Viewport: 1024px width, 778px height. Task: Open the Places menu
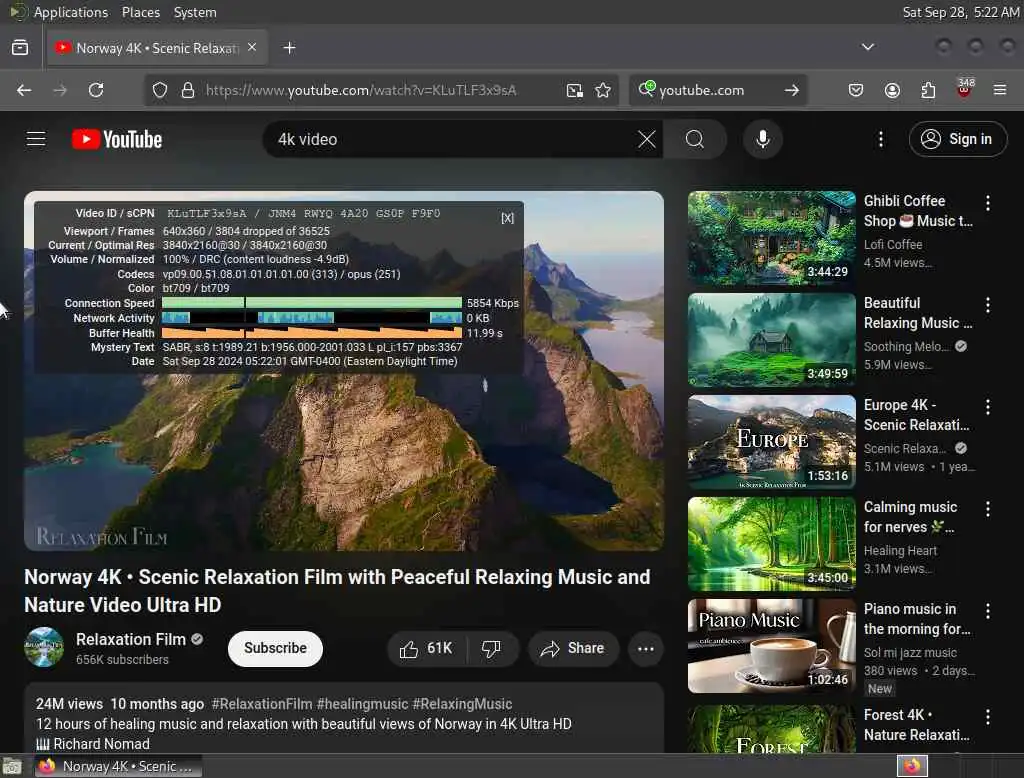pyautogui.click(x=141, y=12)
